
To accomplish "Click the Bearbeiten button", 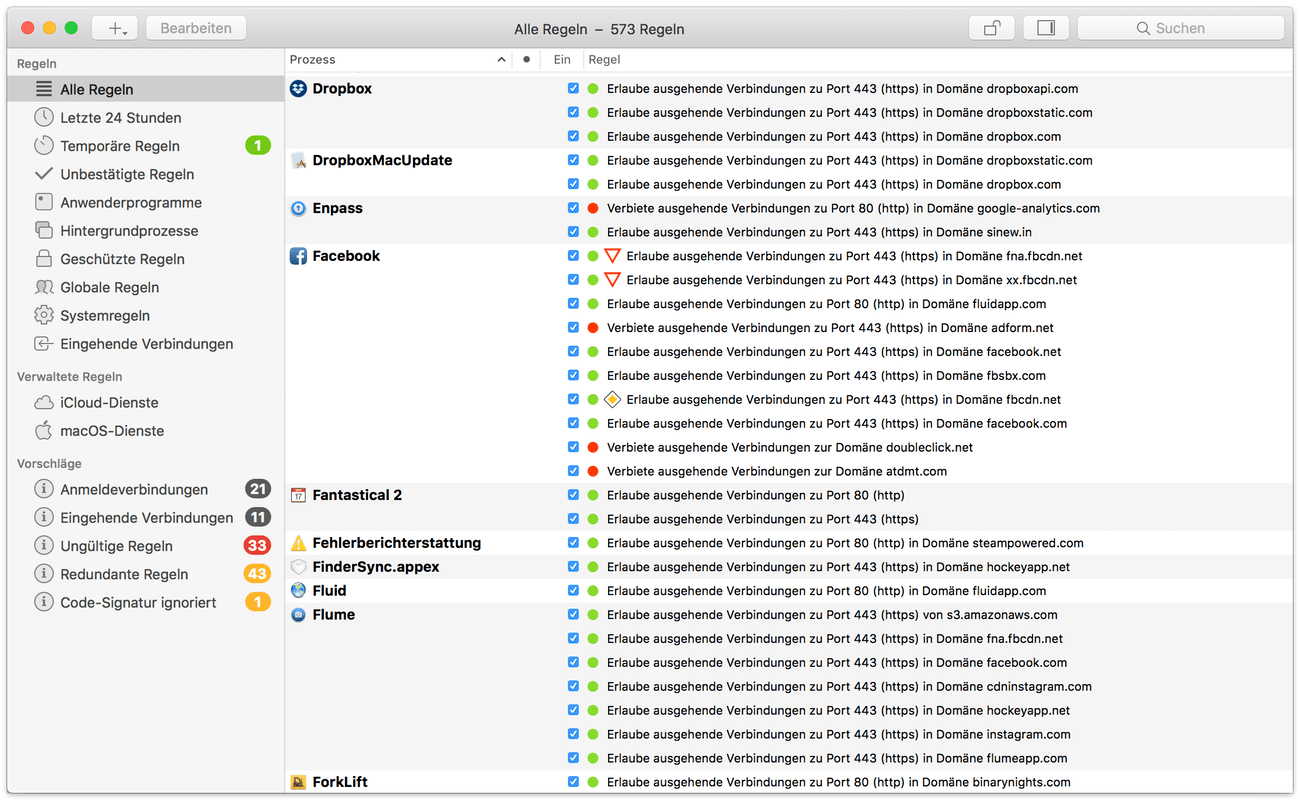I will 196,28.
